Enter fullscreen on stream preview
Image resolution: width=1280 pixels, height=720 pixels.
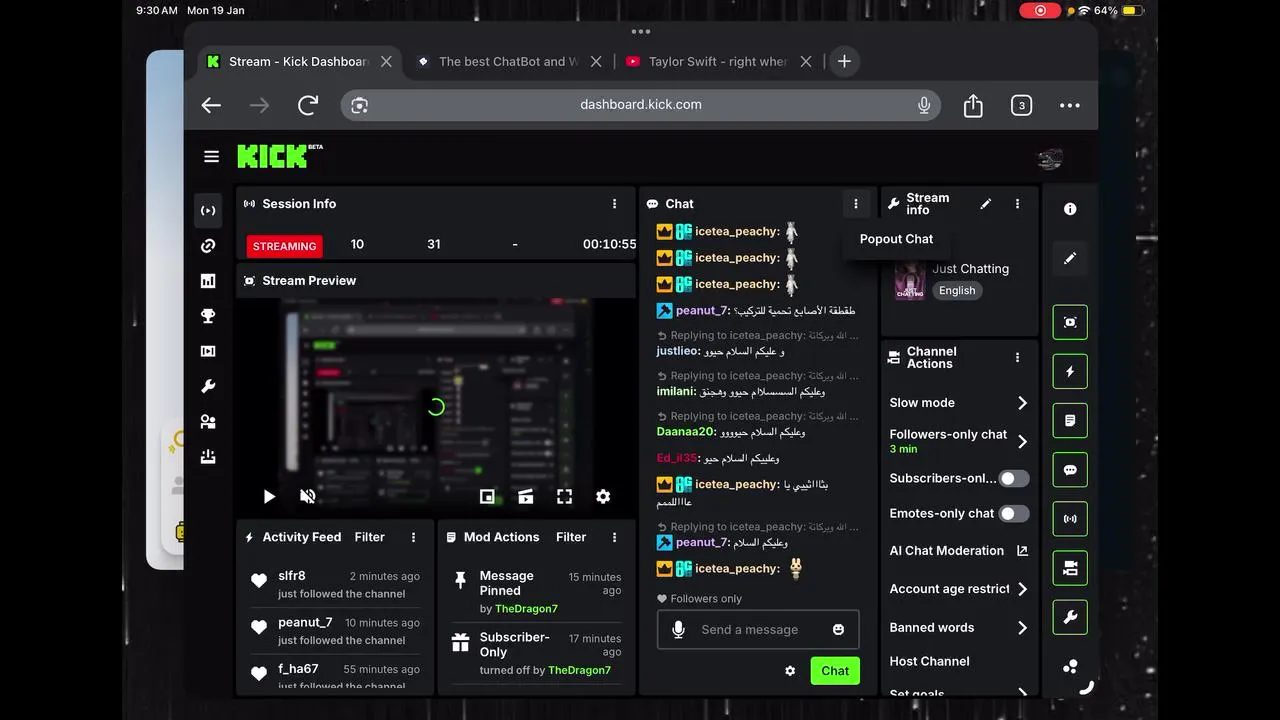tap(564, 497)
